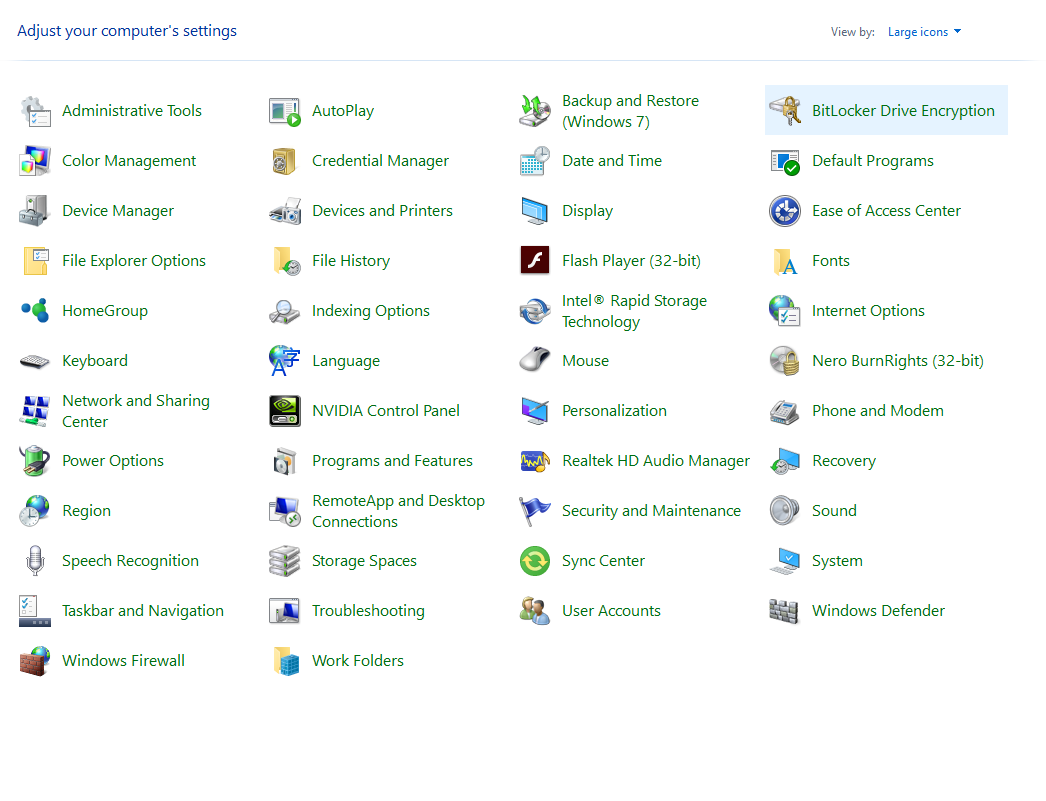This screenshot has width=1046, height=801.
Task: Open the NVIDIA Control Panel icon
Action: tap(285, 411)
